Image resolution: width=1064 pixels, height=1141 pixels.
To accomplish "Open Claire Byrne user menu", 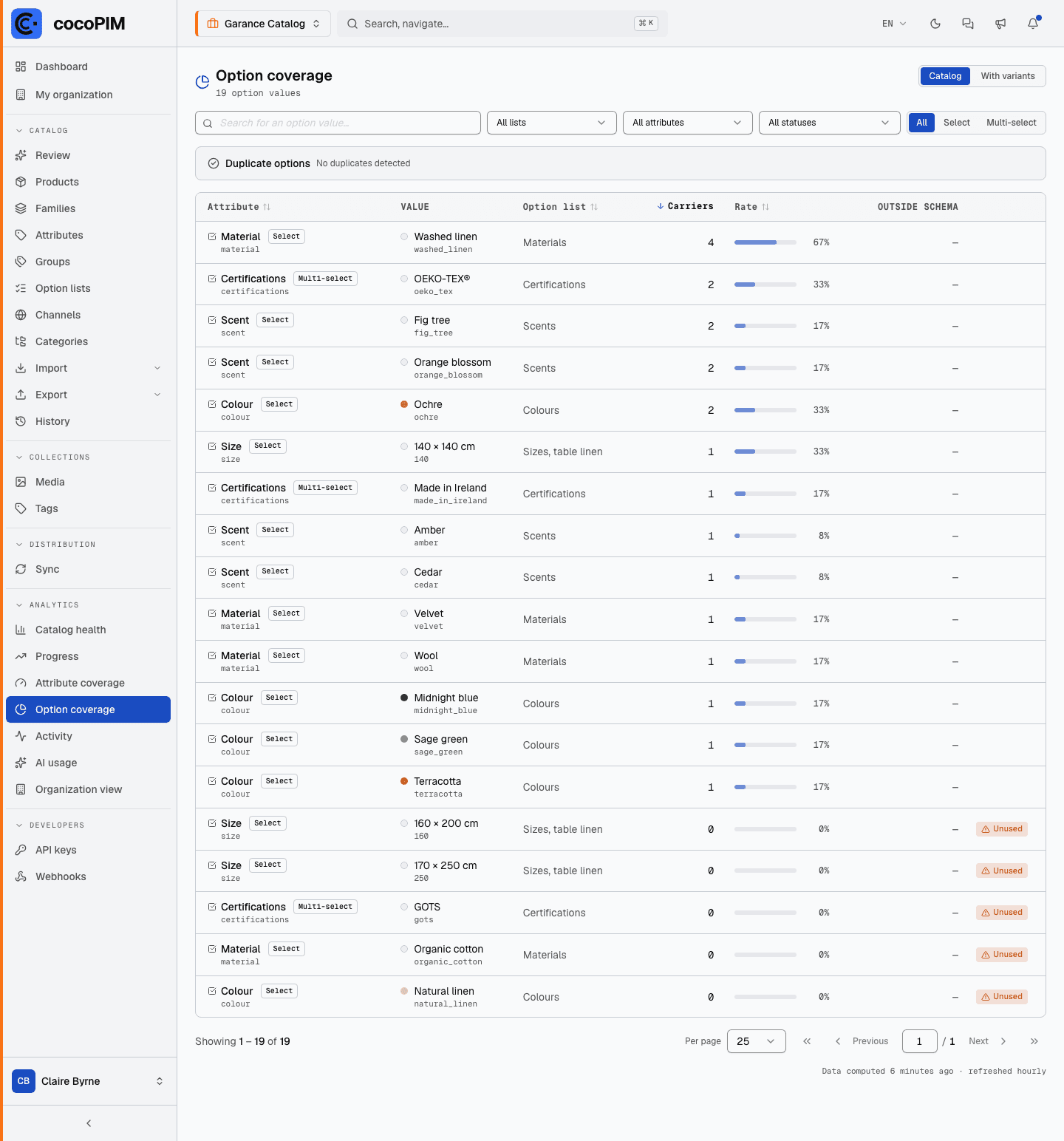I will [89, 1081].
